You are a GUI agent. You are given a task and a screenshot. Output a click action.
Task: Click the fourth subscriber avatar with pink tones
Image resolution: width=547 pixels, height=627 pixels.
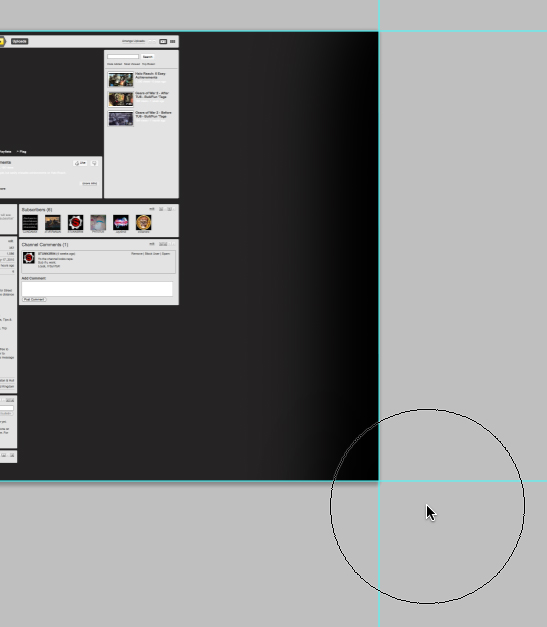coord(98,222)
